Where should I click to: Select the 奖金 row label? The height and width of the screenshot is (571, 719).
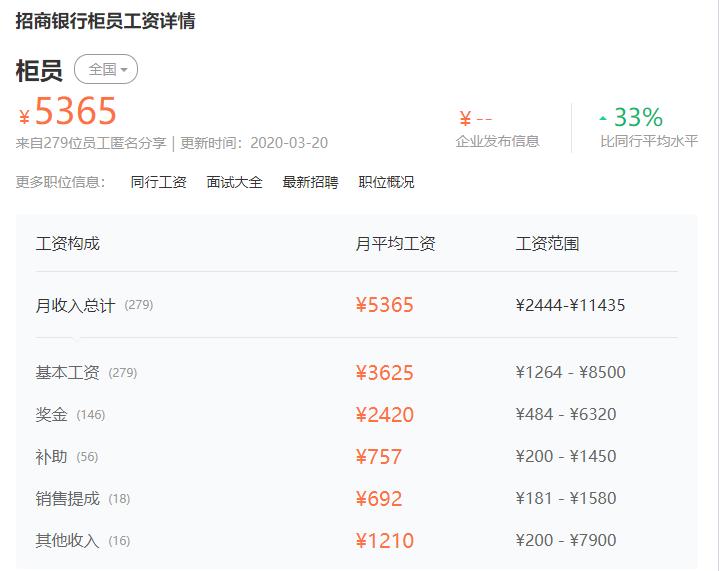[51, 415]
